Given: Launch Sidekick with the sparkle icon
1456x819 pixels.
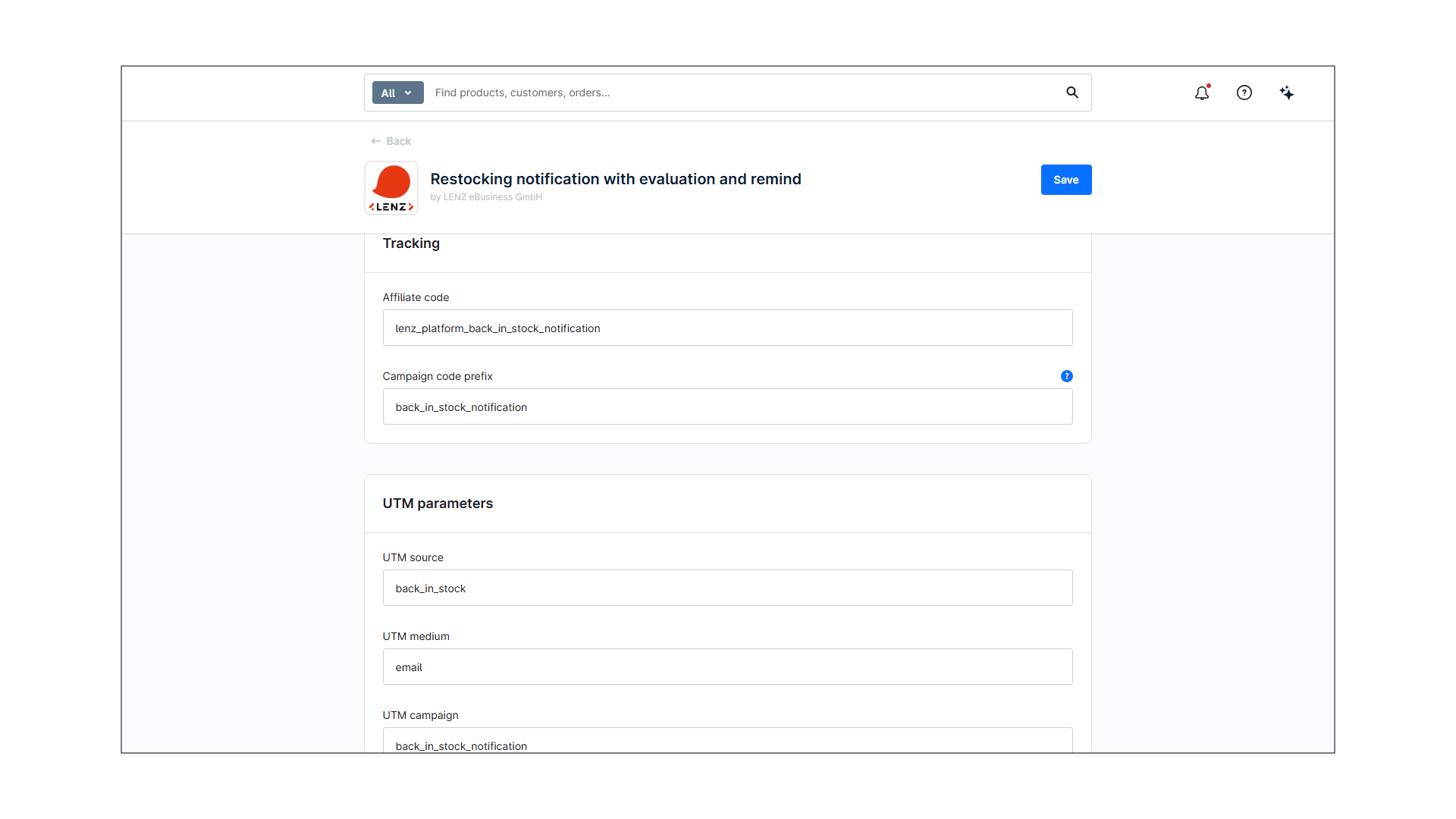Looking at the screenshot, I should click(1287, 93).
